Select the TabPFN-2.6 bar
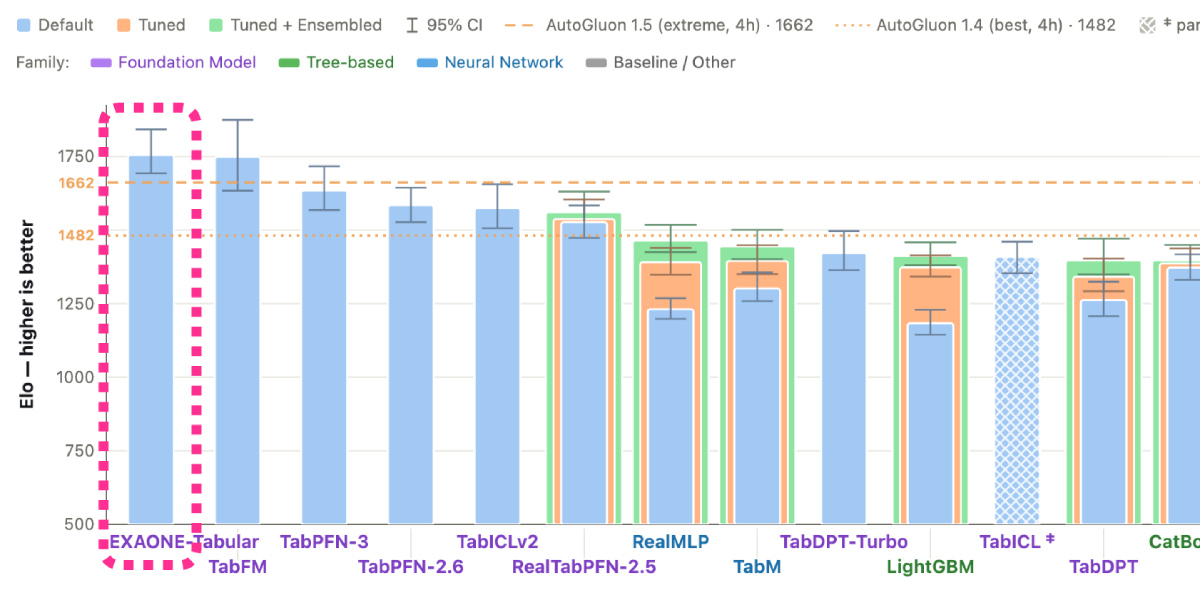1200x600 pixels. pyautogui.click(x=410, y=365)
